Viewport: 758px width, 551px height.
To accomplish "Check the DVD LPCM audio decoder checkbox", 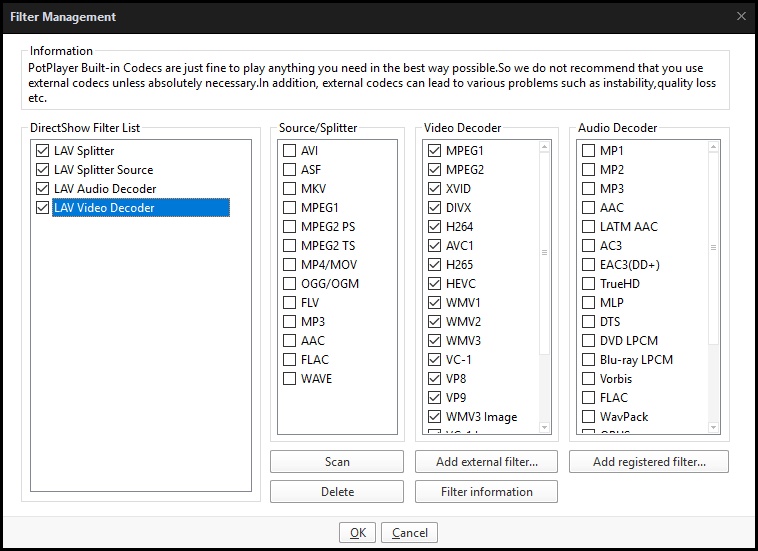I will (588, 341).
